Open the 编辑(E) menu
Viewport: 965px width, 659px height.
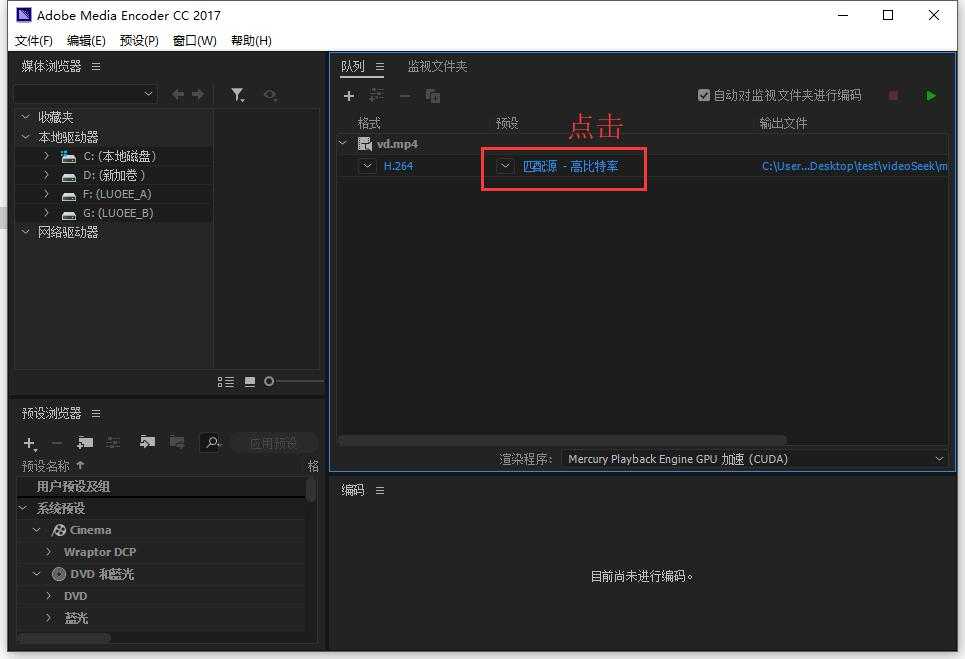tap(86, 41)
